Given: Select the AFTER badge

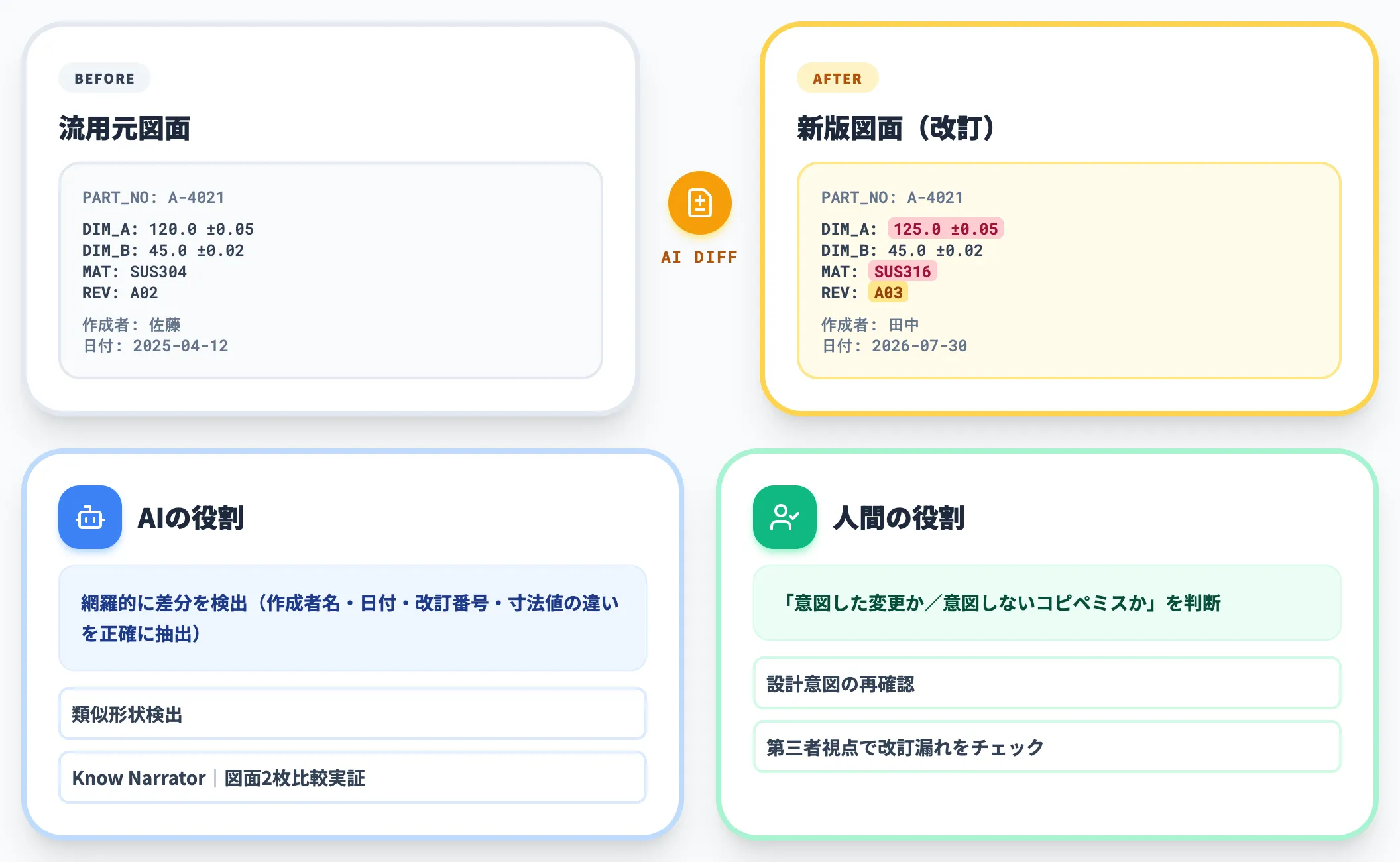Looking at the screenshot, I should 837,78.
